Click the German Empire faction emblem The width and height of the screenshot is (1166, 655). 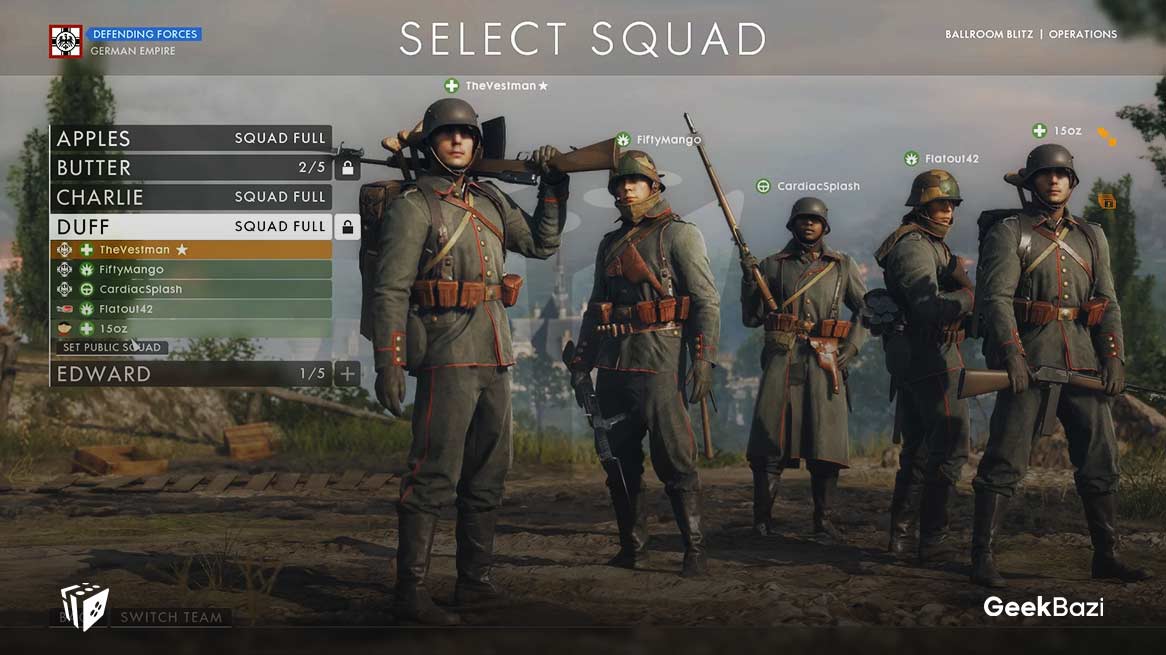click(65, 41)
